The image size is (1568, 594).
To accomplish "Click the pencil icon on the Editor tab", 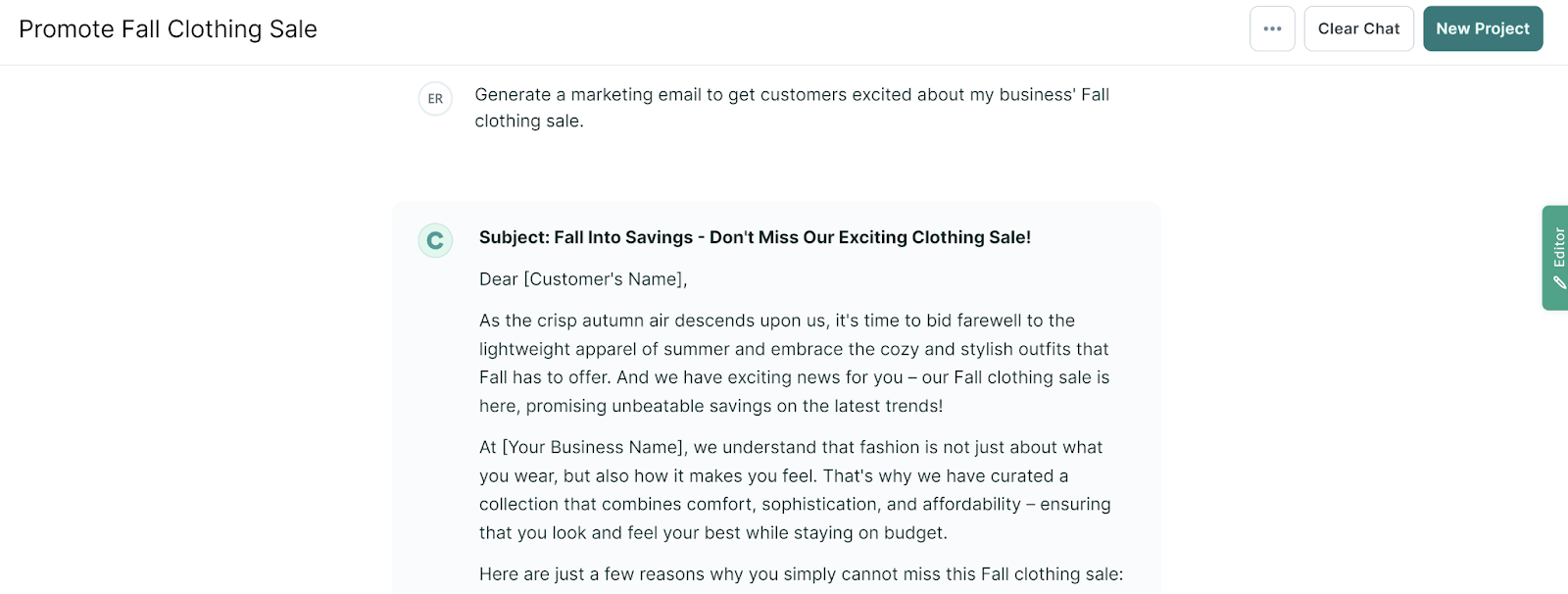I will (1559, 282).
